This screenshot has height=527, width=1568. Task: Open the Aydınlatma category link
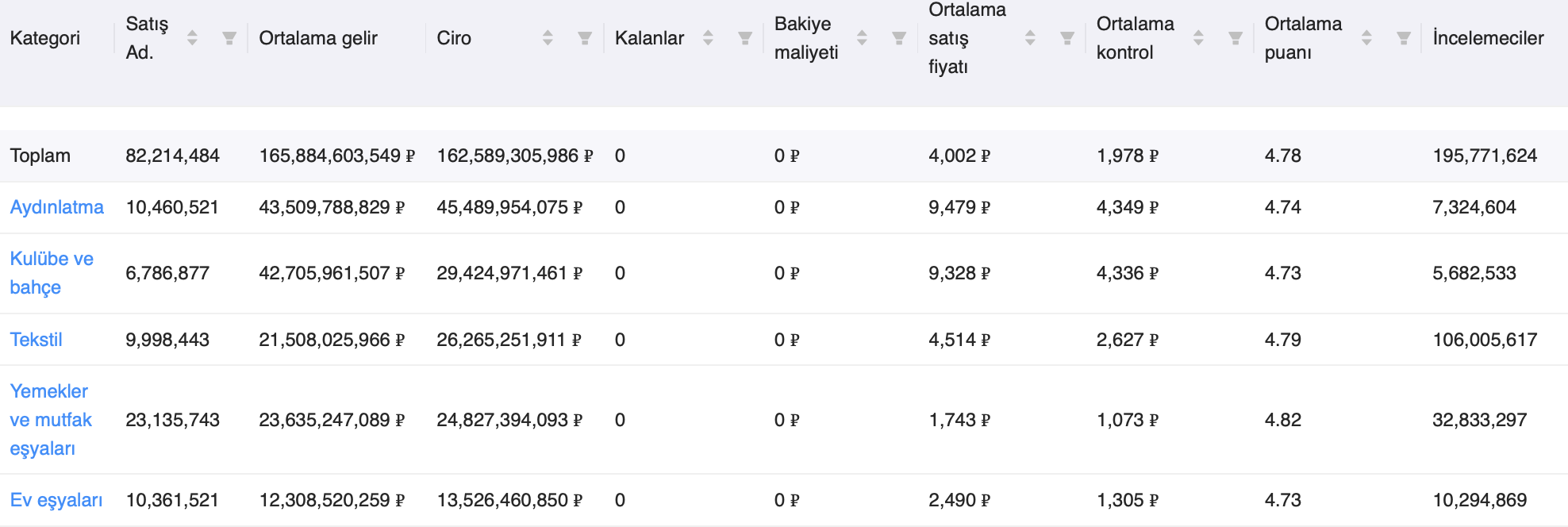pos(56,207)
